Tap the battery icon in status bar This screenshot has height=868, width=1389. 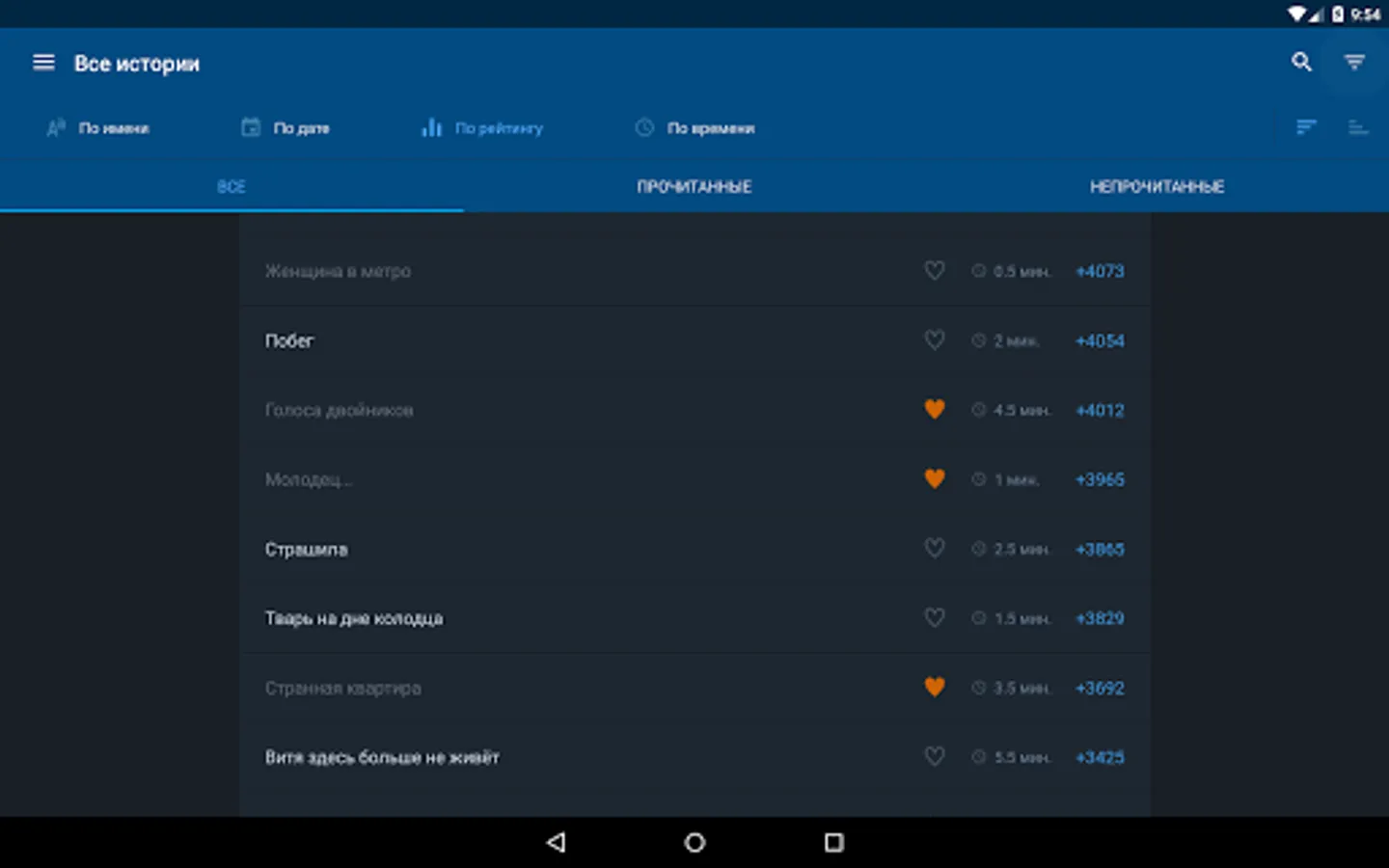(1338, 14)
